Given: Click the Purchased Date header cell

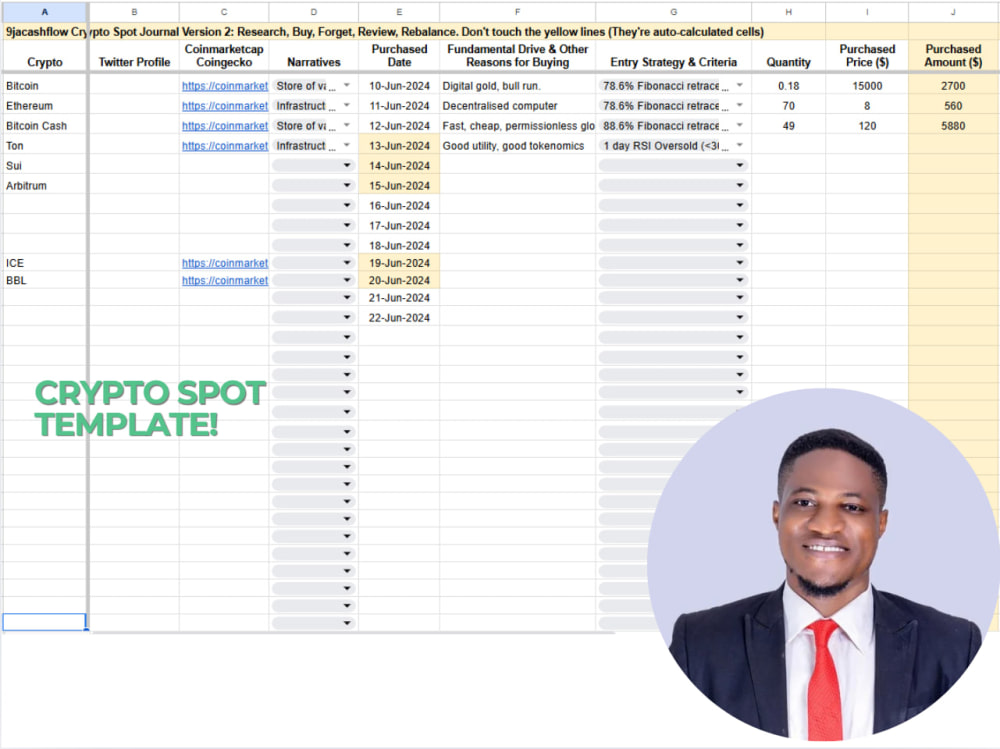Looking at the screenshot, I should (399, 56).
